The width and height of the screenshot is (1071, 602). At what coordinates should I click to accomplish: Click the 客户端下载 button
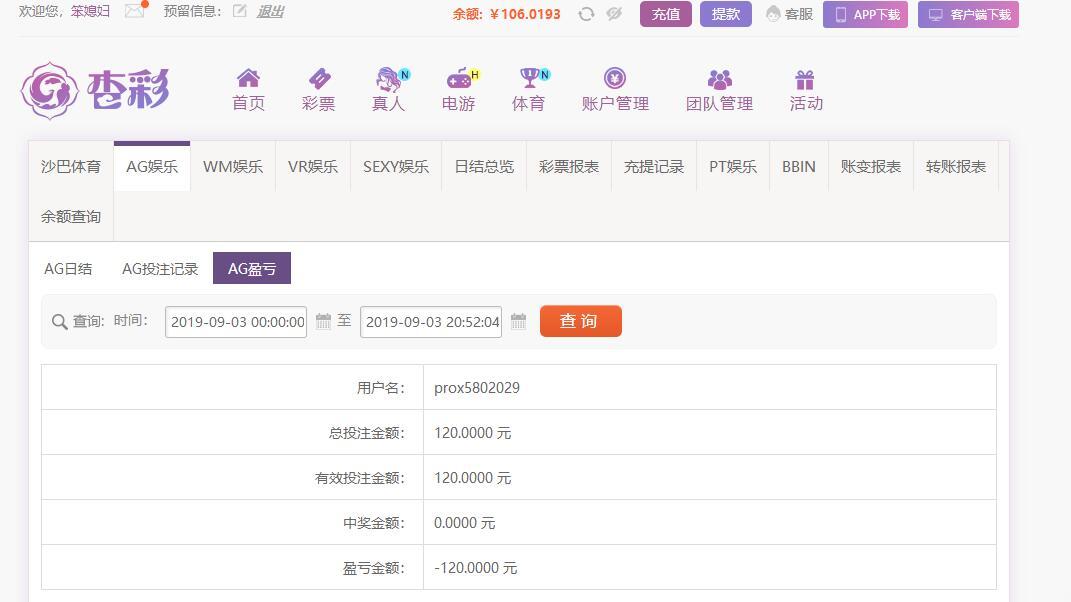(968, 14)
